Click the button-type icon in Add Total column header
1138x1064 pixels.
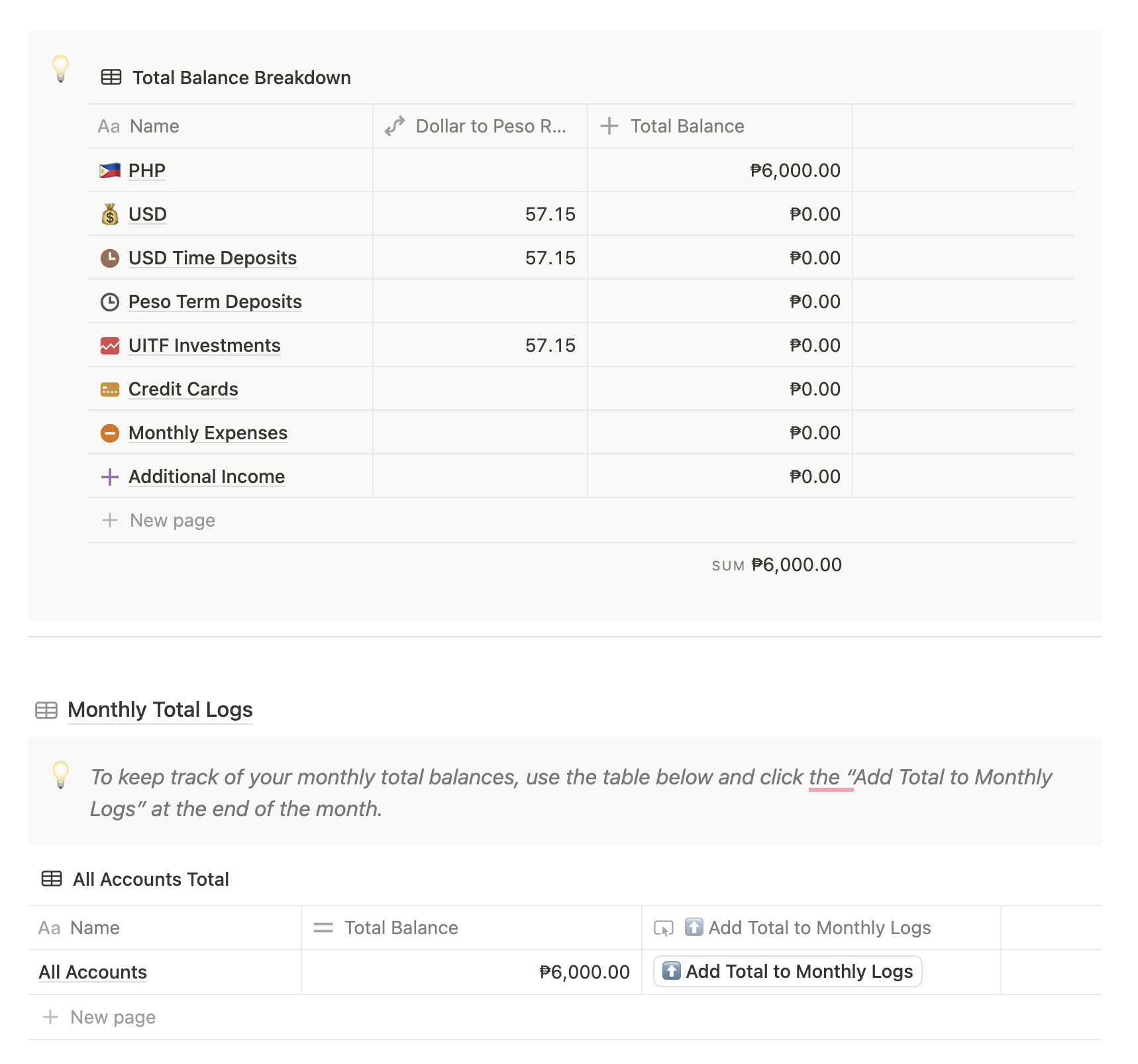click(x=664, y=928)
